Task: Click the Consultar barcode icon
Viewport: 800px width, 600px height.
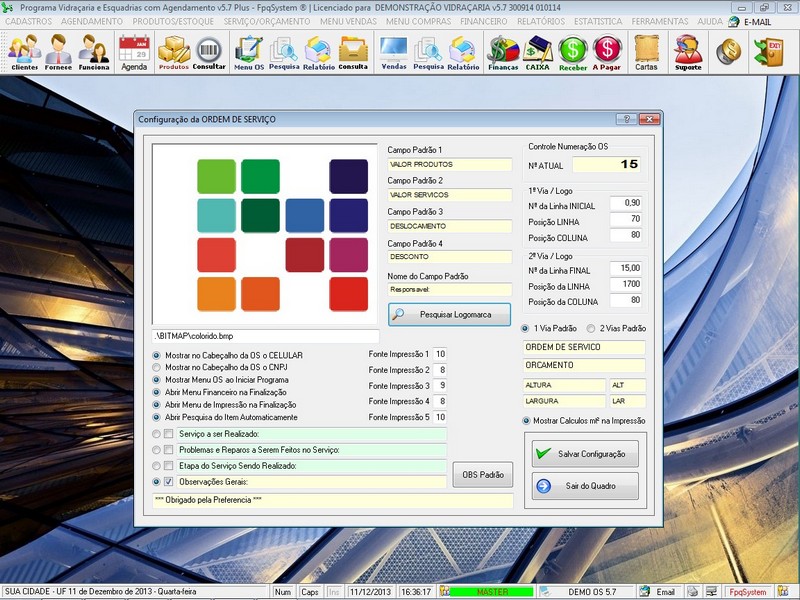Action: (x=209, y=52)
